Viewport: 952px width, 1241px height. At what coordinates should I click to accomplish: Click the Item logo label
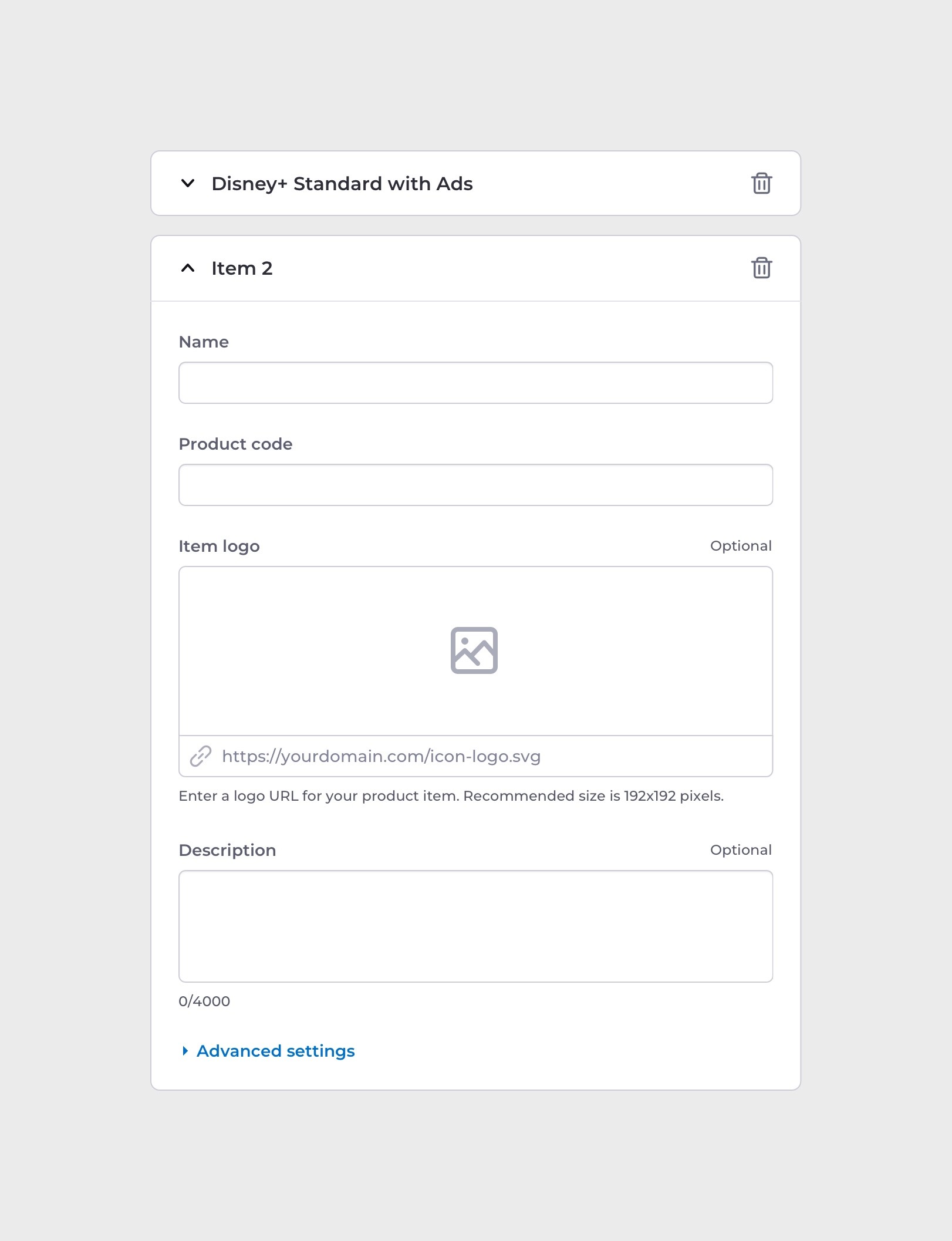[219, 546]
